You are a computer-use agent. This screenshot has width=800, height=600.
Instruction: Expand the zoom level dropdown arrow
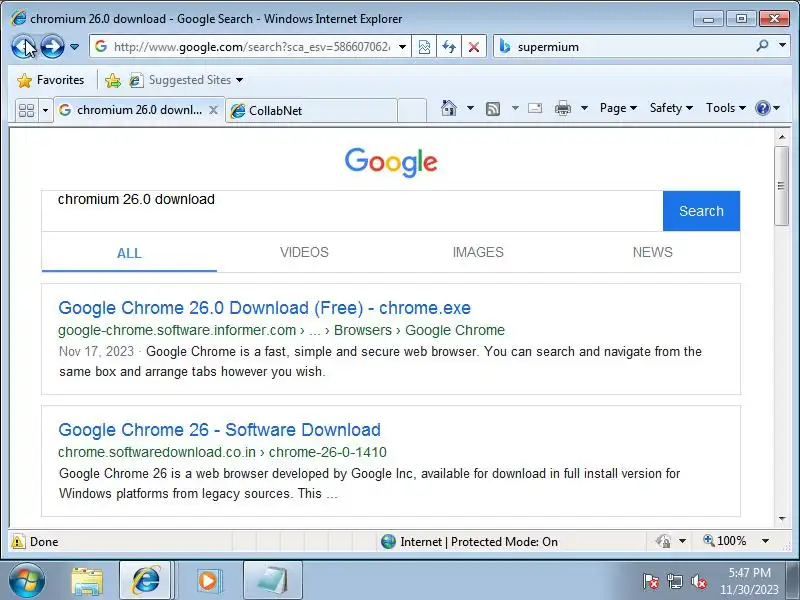click(x=765, y=541)
